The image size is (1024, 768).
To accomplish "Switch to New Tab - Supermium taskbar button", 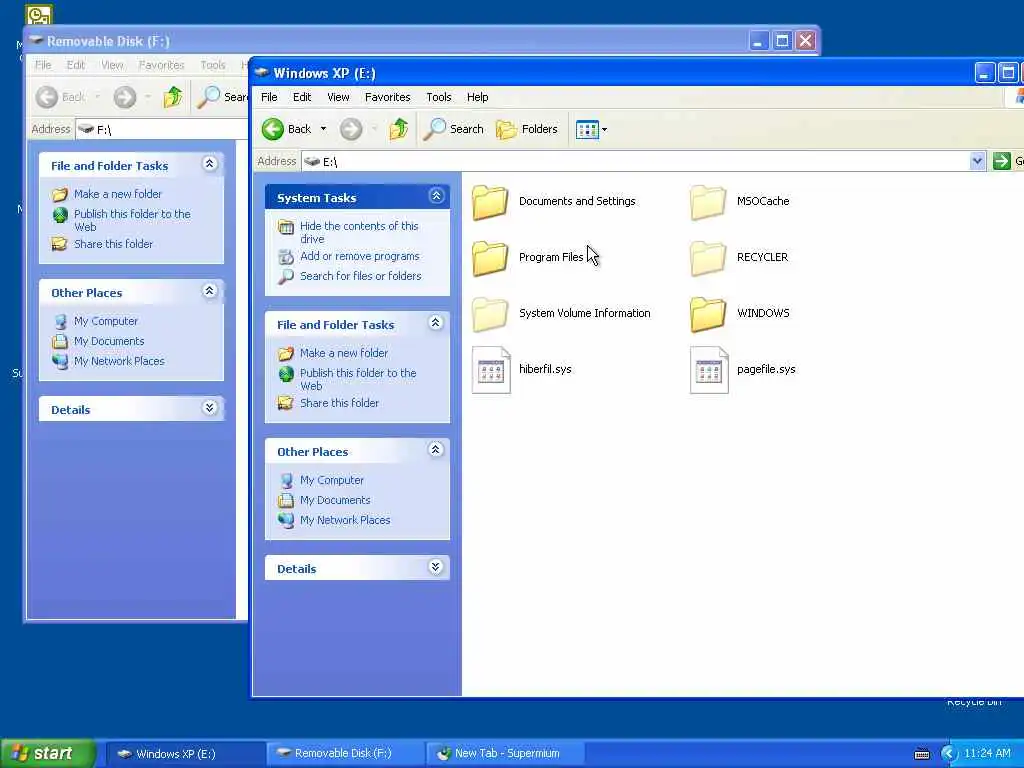I will [x=505, y=754].
